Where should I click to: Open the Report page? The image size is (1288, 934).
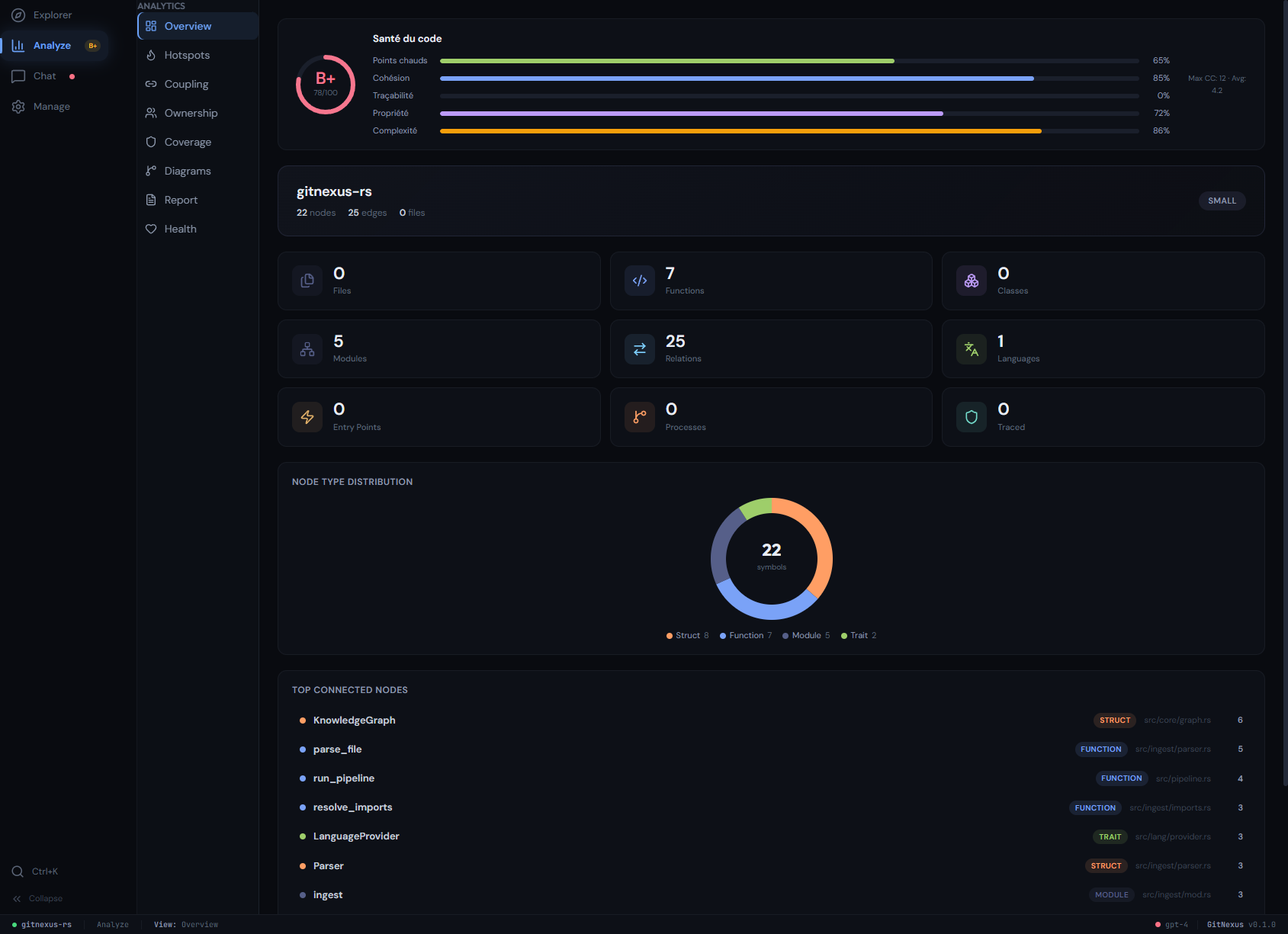[198, 200]
